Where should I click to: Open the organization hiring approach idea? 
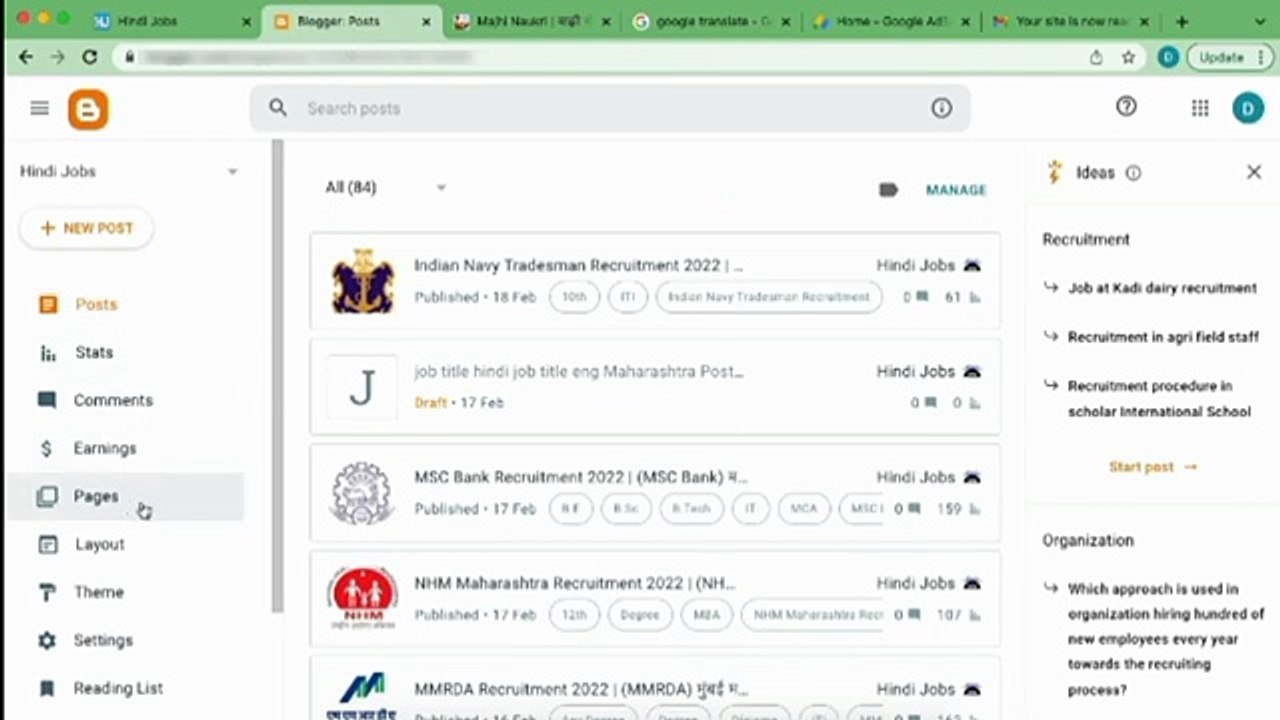pyautogui.click(x=1166, y=639)
